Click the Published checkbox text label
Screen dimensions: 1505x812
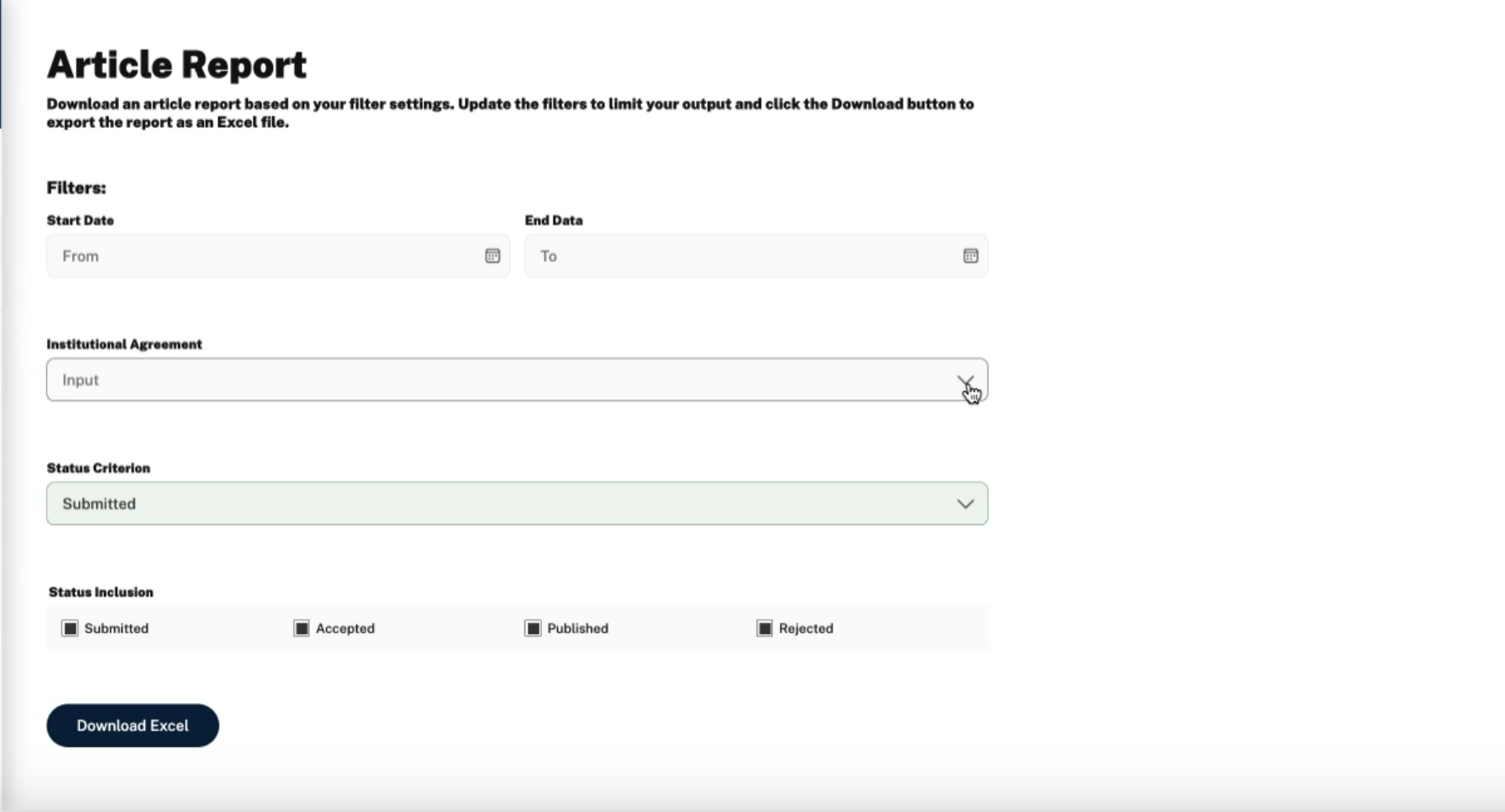[x=578, y=629]
